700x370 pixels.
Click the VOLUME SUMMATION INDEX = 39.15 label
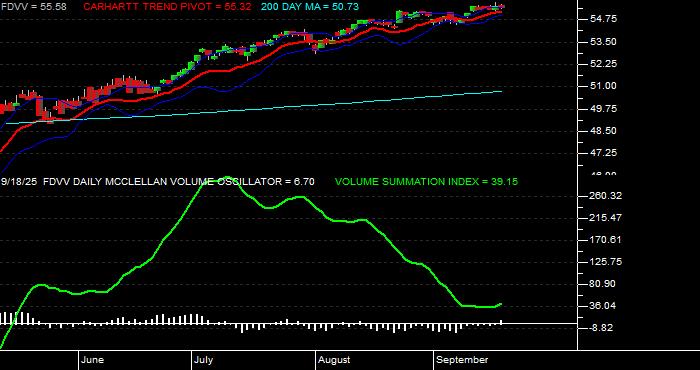[x=426, y=182]
